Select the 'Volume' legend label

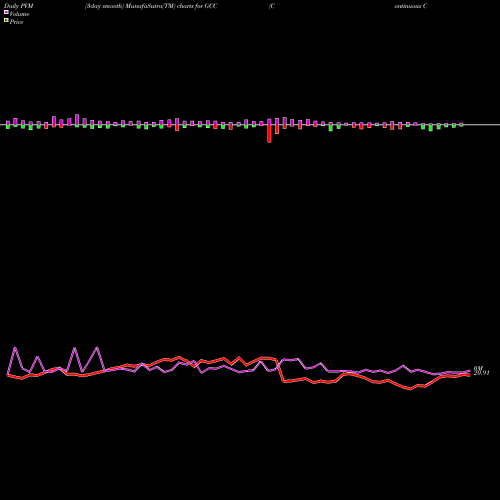(19, 14)
